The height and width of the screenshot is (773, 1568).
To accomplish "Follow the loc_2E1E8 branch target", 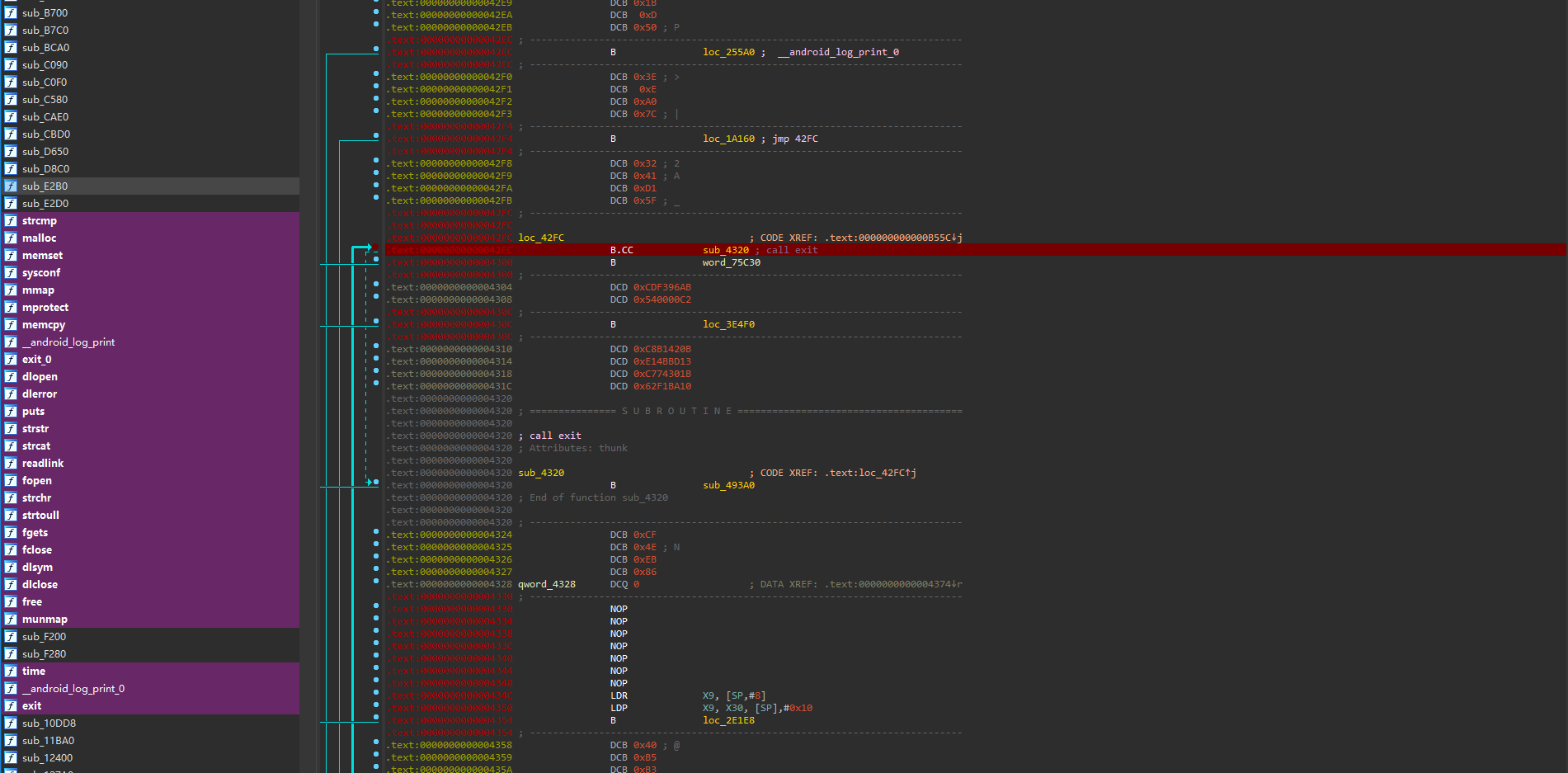I will point(729,720).
